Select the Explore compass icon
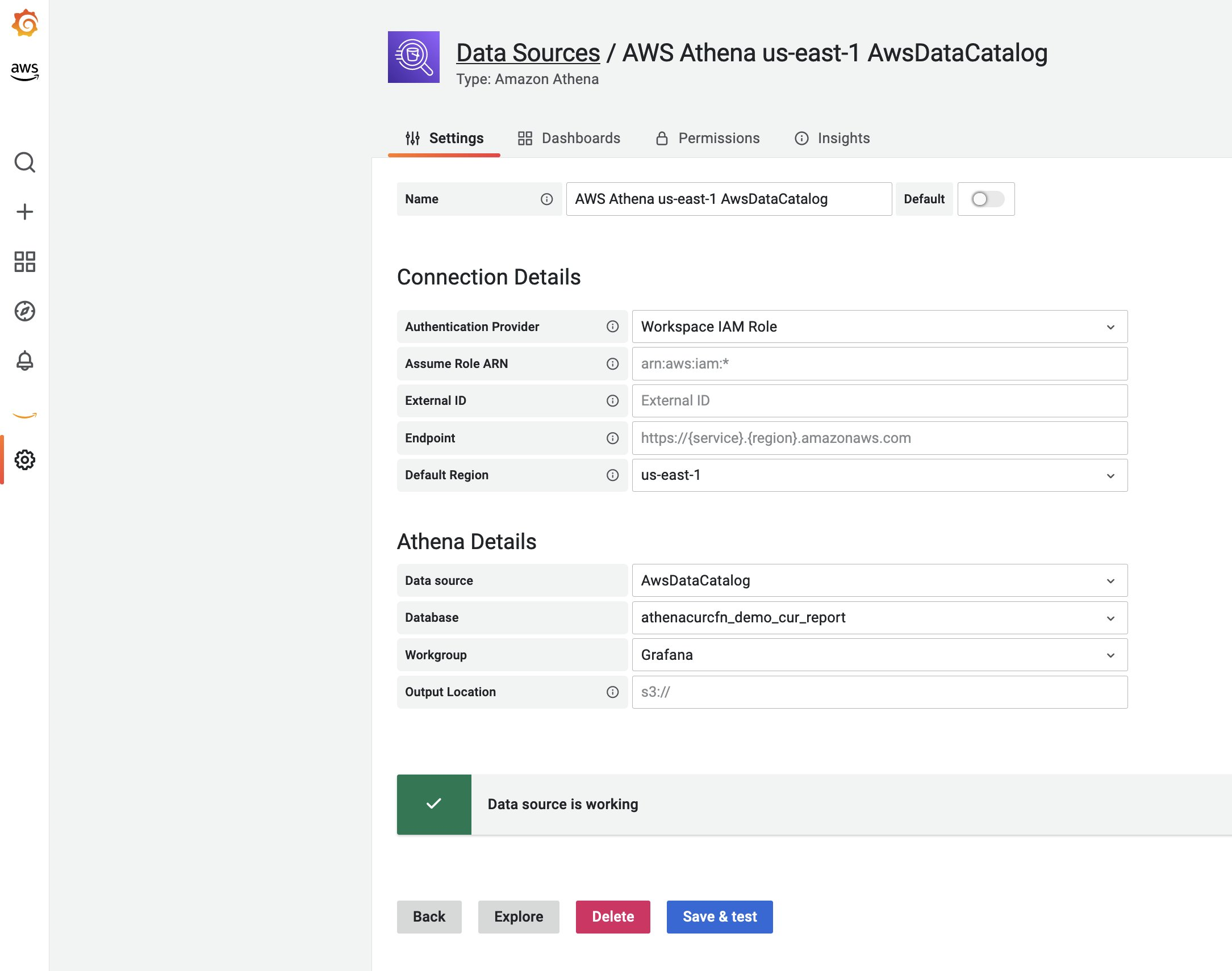 [x=24, y=312]
